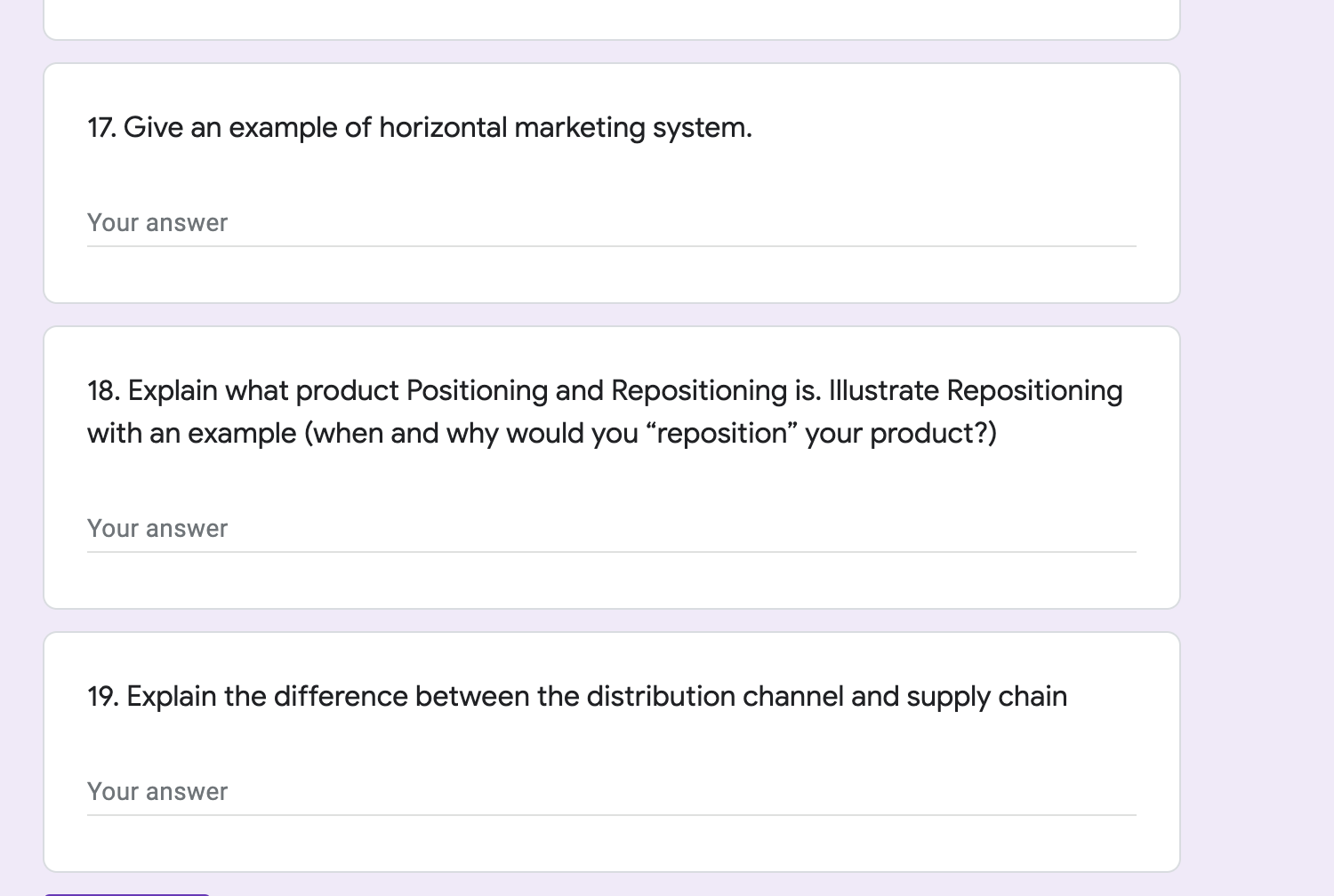Click the number "18." label

pyautogui.click(x=103, y=391)
